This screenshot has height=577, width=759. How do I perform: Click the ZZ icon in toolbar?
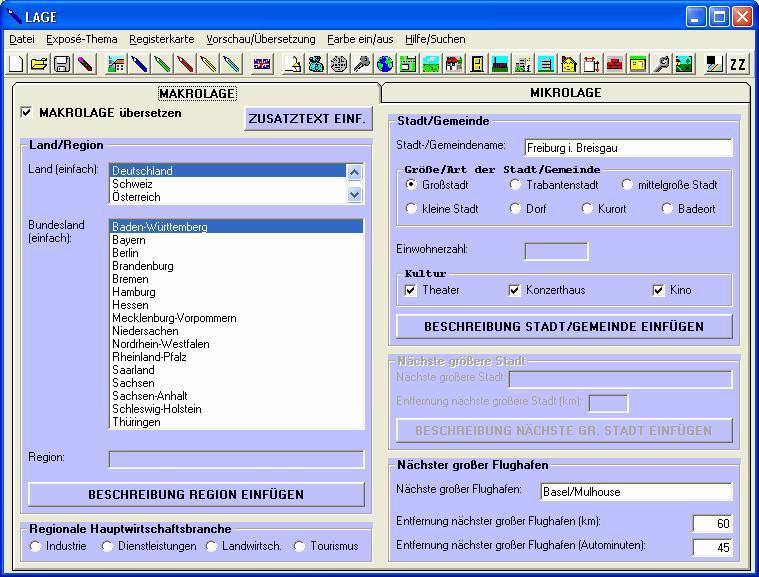tap(738, 64)
